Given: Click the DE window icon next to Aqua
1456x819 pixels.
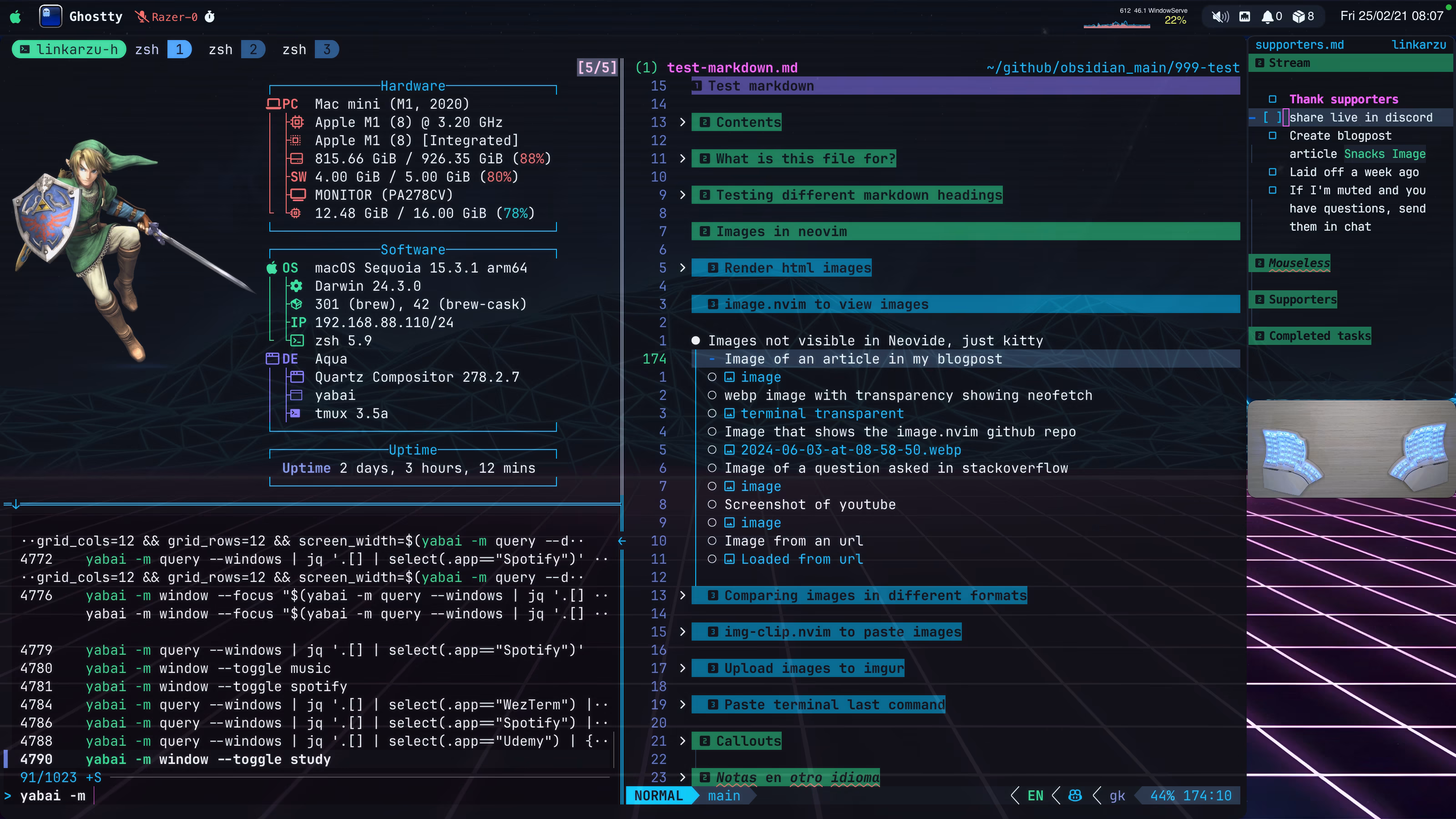Looking at the screenshot, I should pos(273,359).
